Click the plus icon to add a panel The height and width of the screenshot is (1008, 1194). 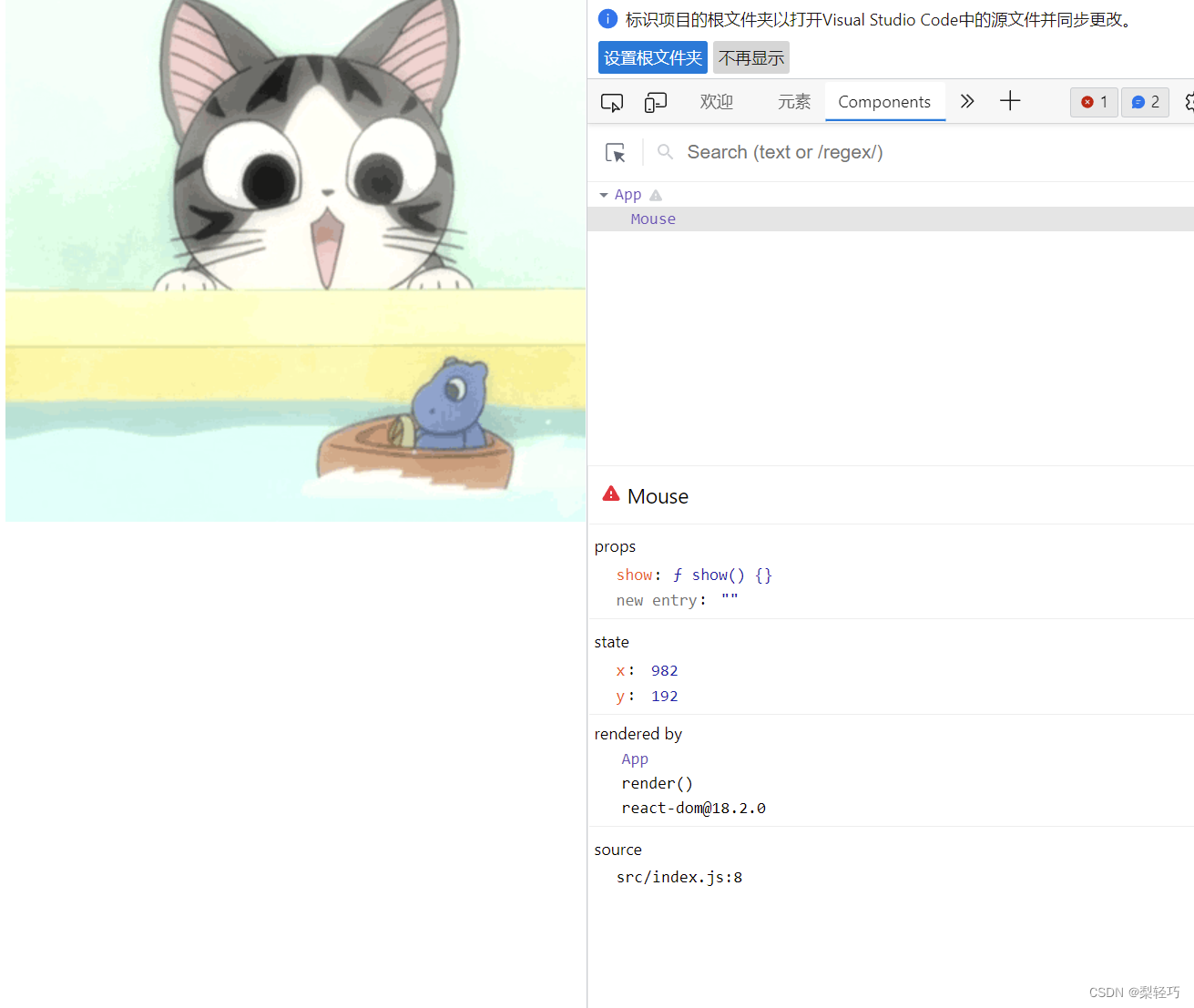click(1009, 101)
